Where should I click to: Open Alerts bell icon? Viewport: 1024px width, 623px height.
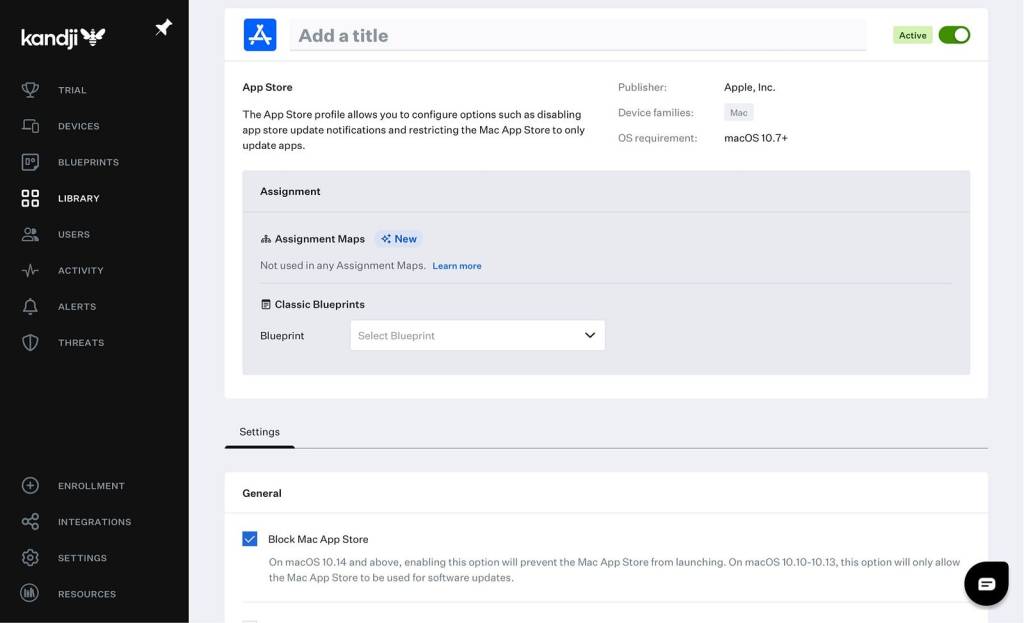point(30,306)
